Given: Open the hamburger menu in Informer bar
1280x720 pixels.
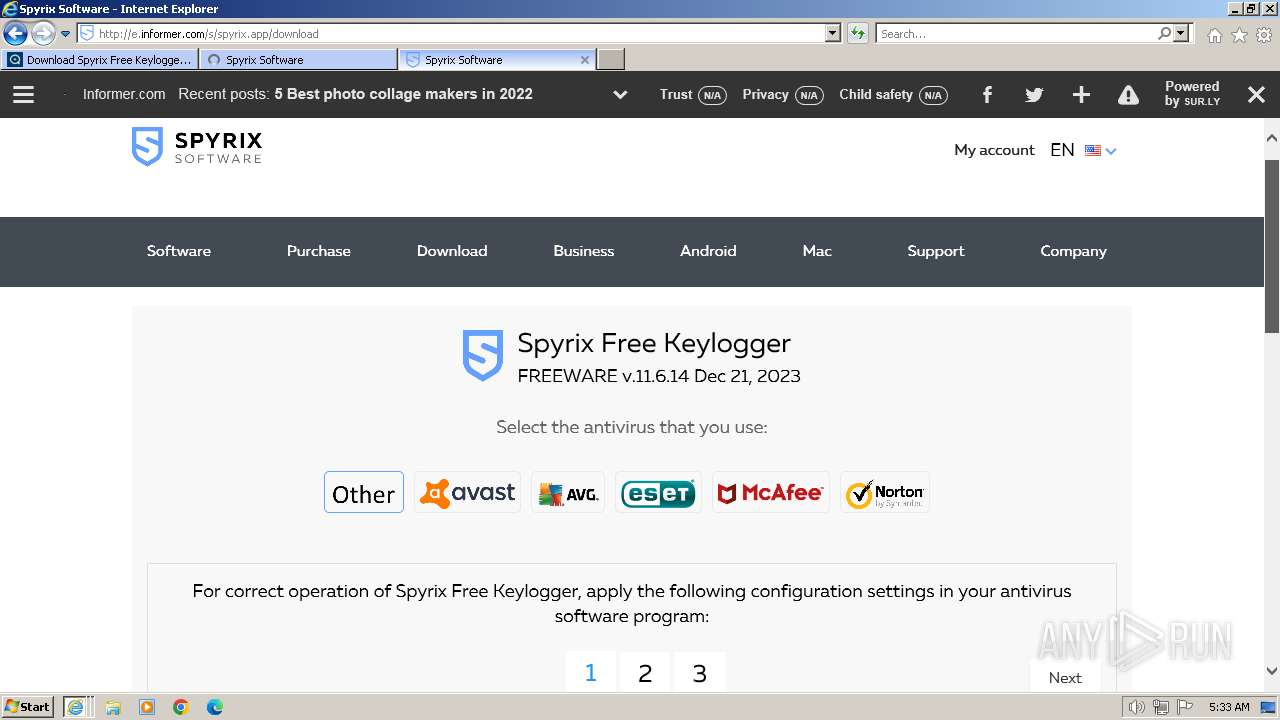Looking at the screenshot, I should click(x=23, y=94).
